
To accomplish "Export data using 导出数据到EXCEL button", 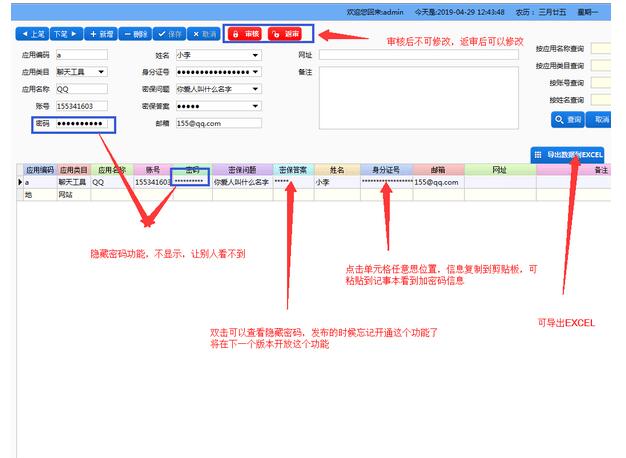I will (x=567, y=155).
